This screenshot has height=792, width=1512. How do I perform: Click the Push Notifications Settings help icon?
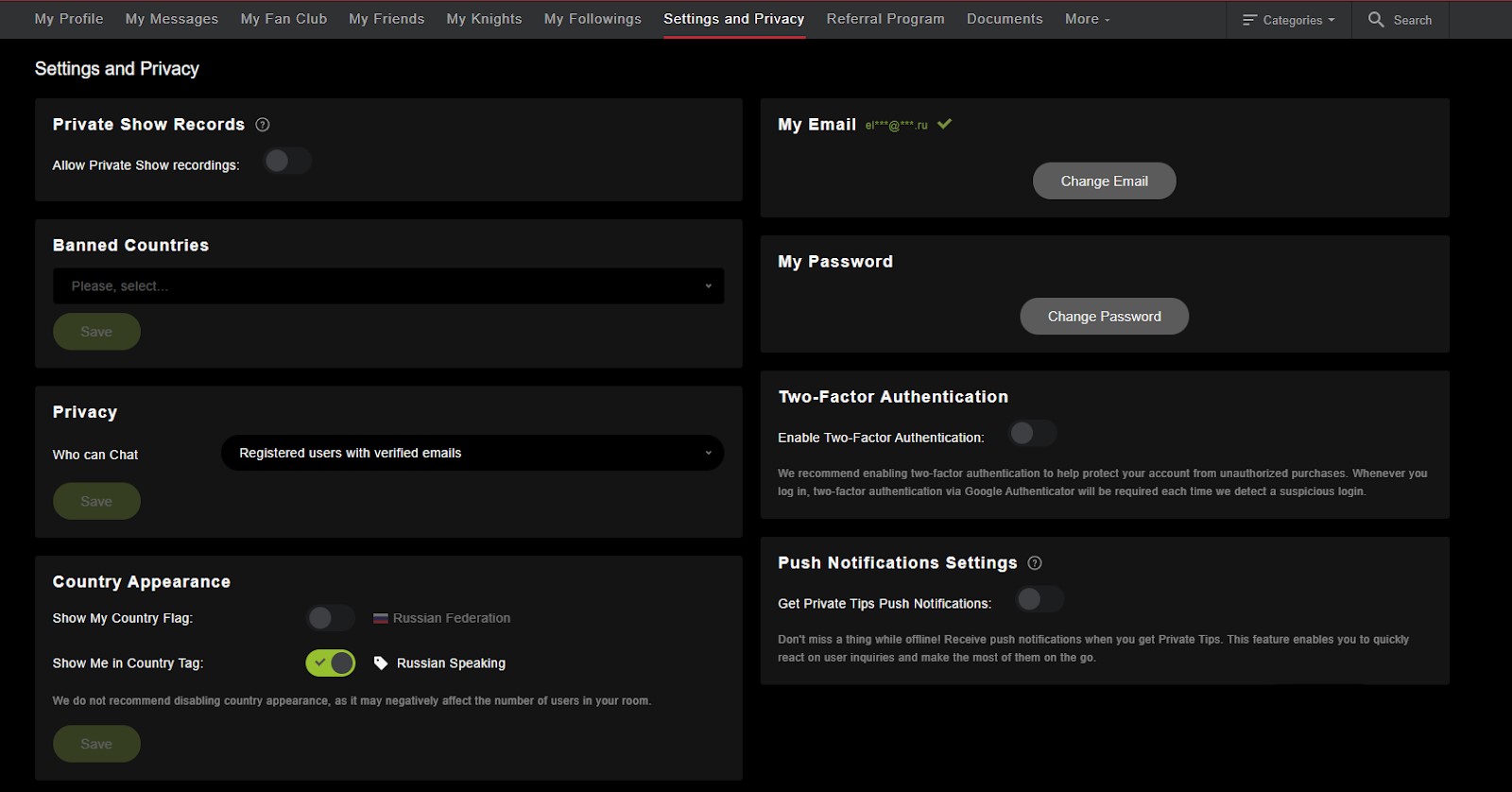pos(1035,563)
